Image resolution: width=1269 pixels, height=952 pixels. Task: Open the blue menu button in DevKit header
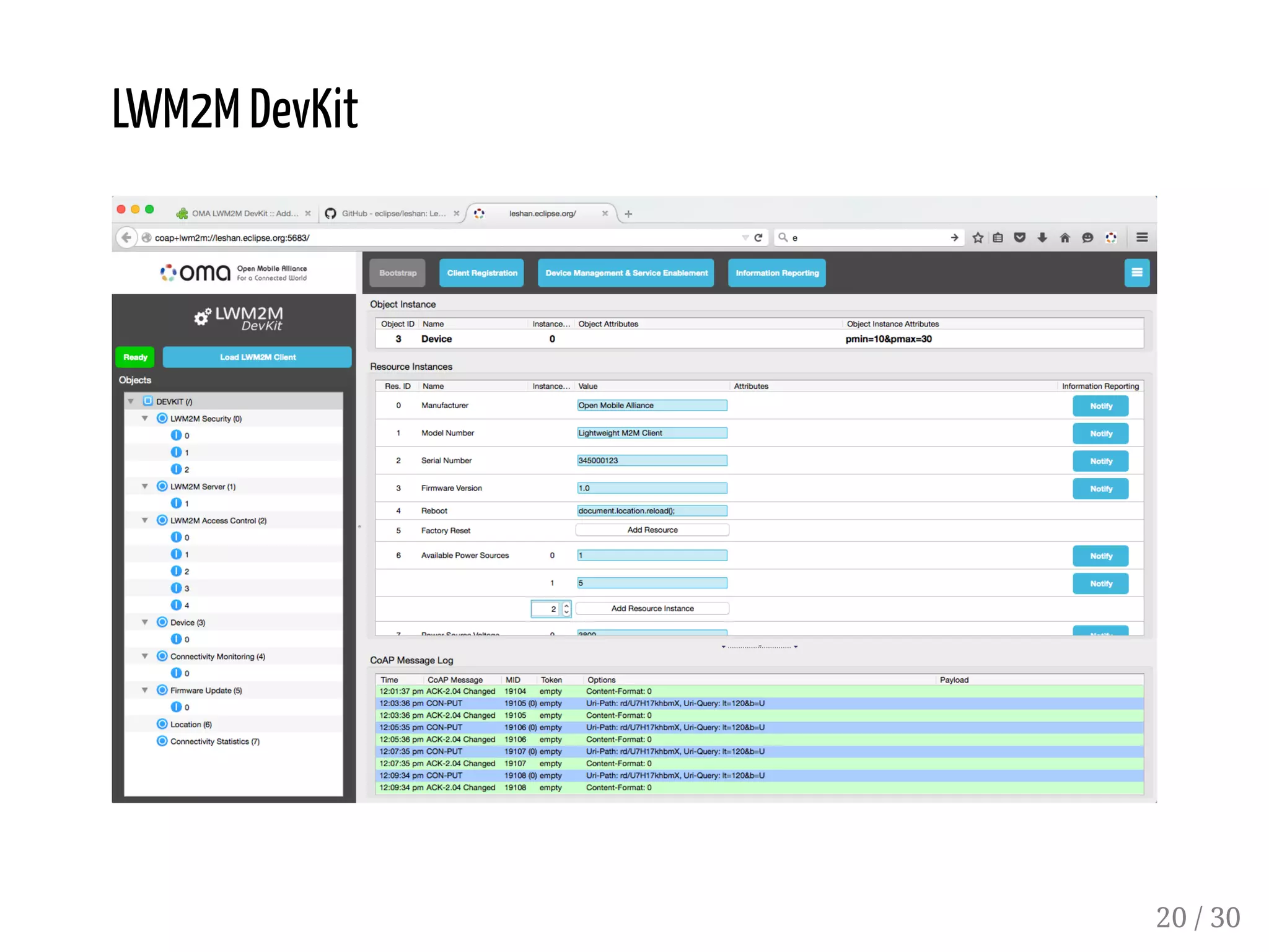(1136, 273)
